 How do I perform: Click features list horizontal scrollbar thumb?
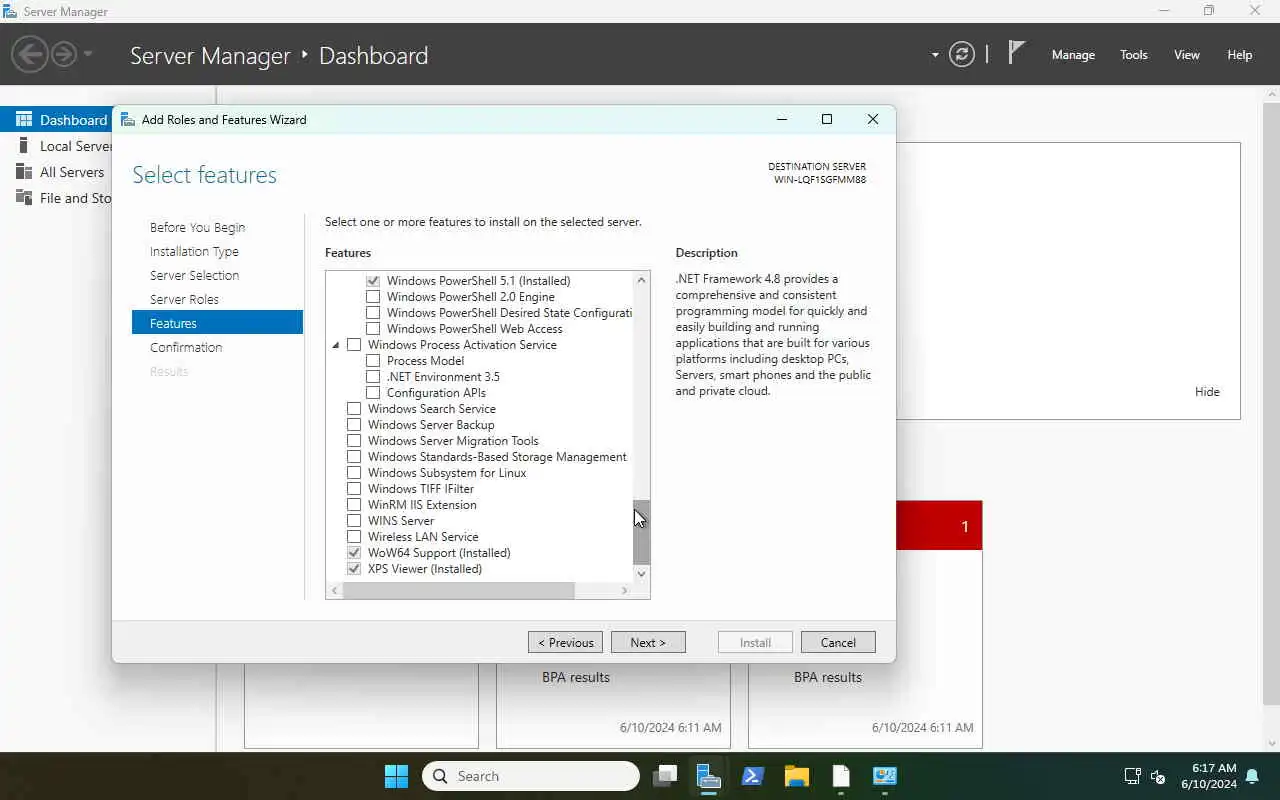459,591
